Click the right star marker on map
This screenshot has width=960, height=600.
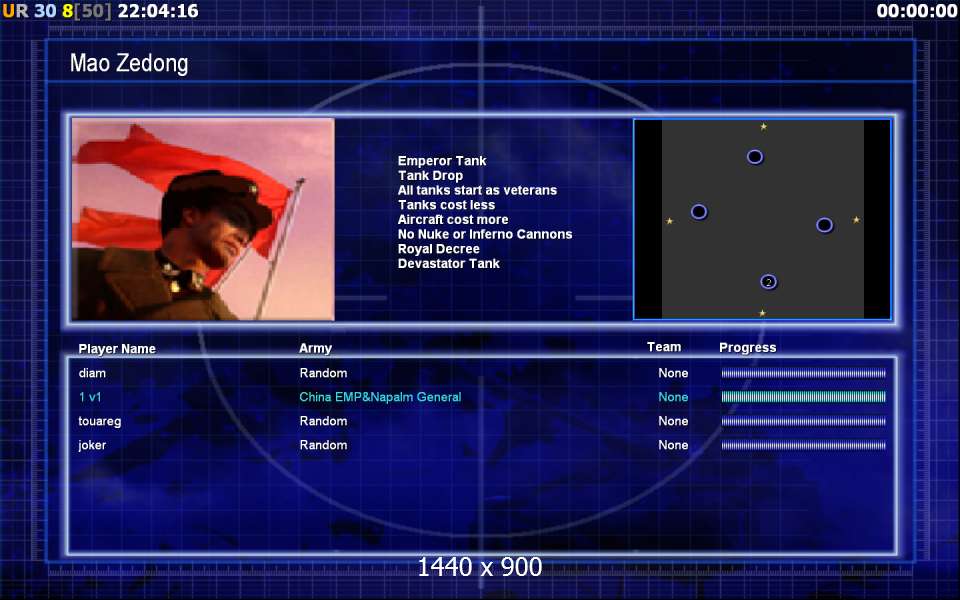(x=856, y=220)
